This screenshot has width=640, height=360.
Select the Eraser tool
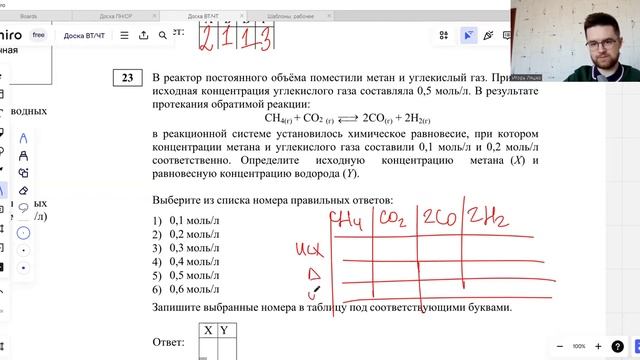23,190
